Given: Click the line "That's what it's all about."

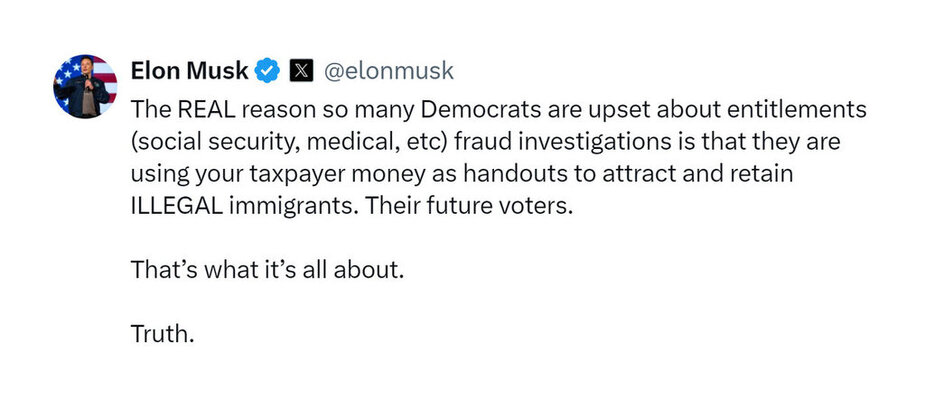Looking at the screenshot, I should (267, 270).
